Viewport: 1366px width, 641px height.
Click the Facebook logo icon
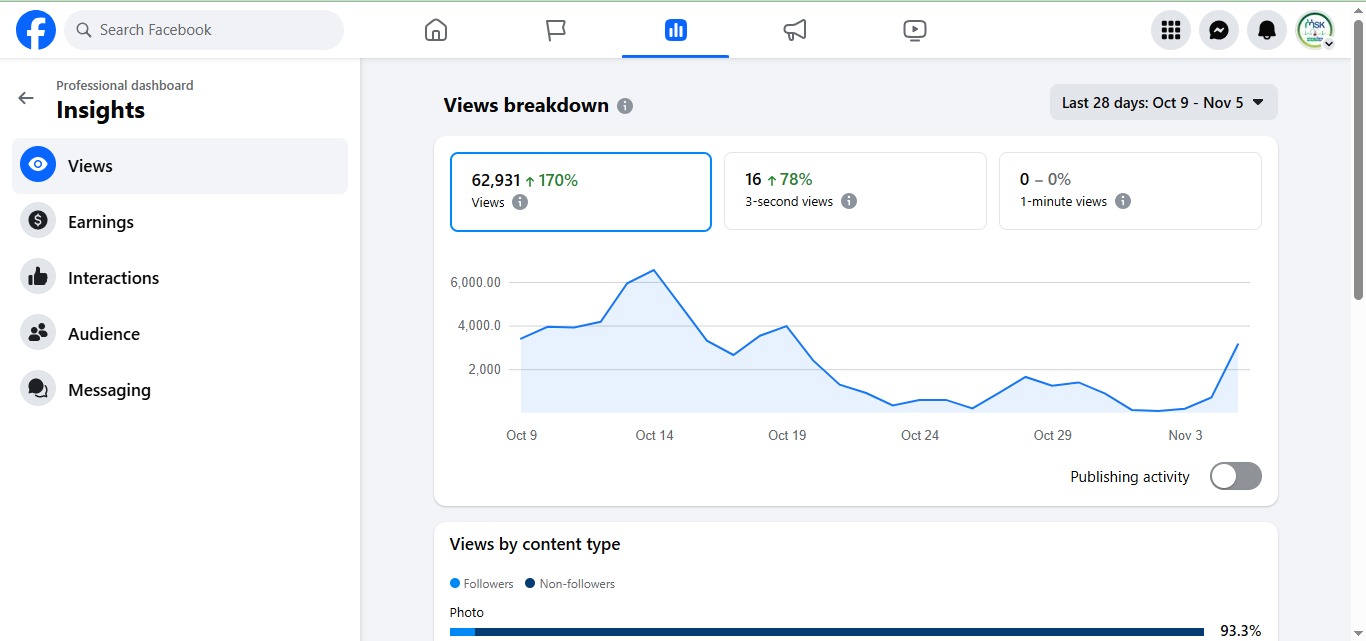(x=36, y=30)
